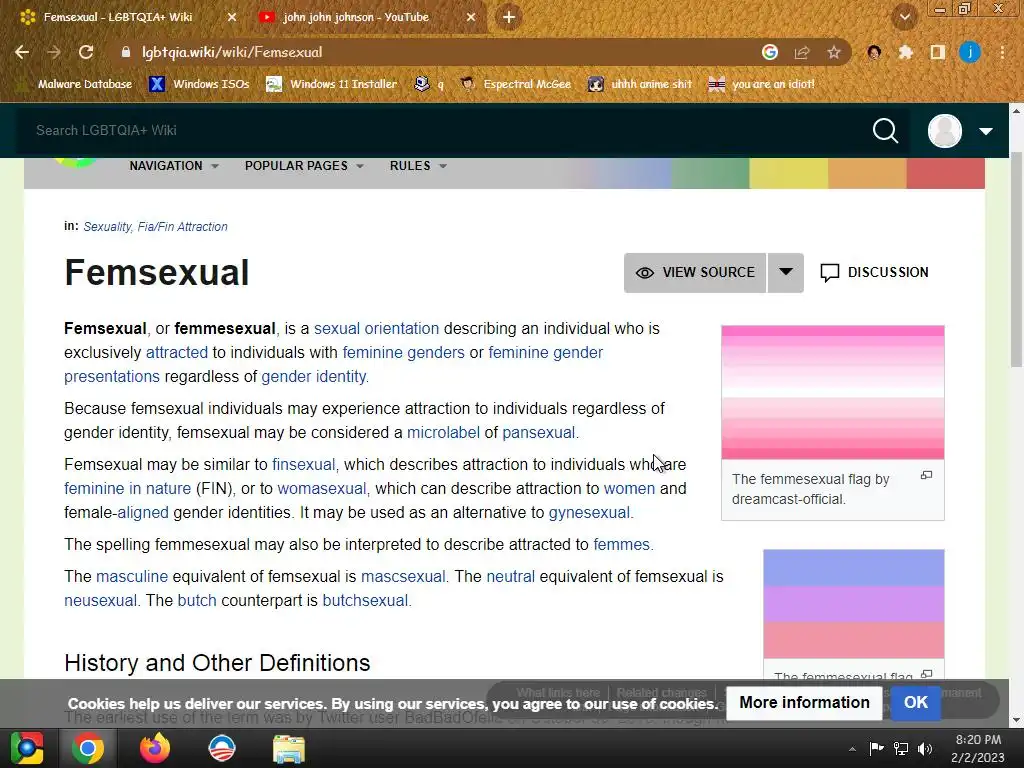Click the wiki search magnifier icon
This screenshot has height=768, width=1024.
coord(886,131)
